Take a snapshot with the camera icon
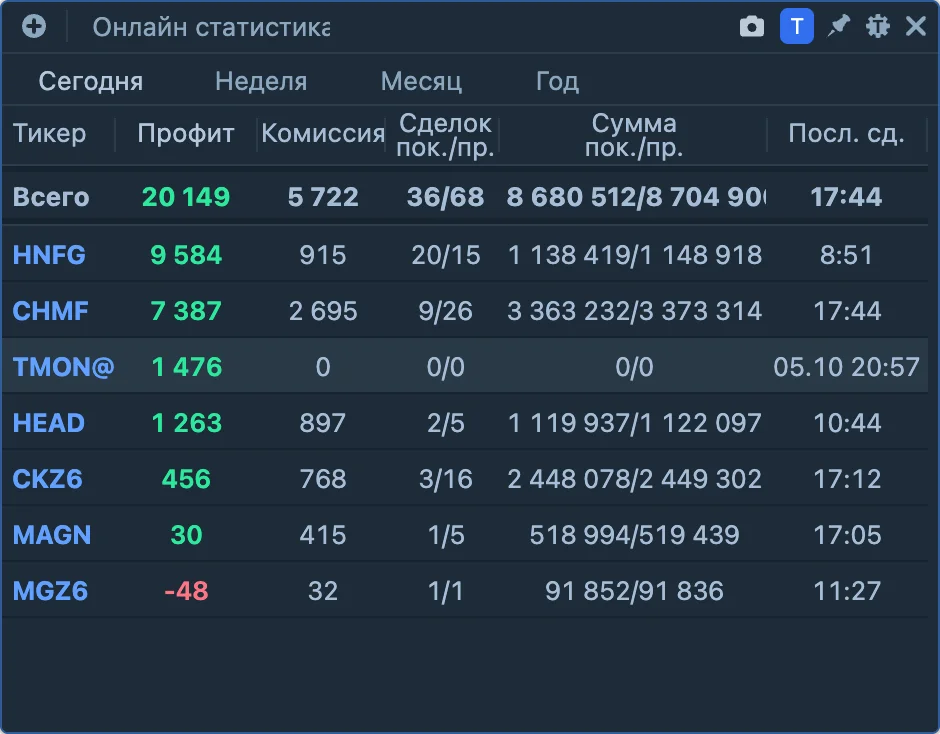Image resolution: width=940 pixels, height=734 pixels. pyautogui.click(x=752, y=27)
